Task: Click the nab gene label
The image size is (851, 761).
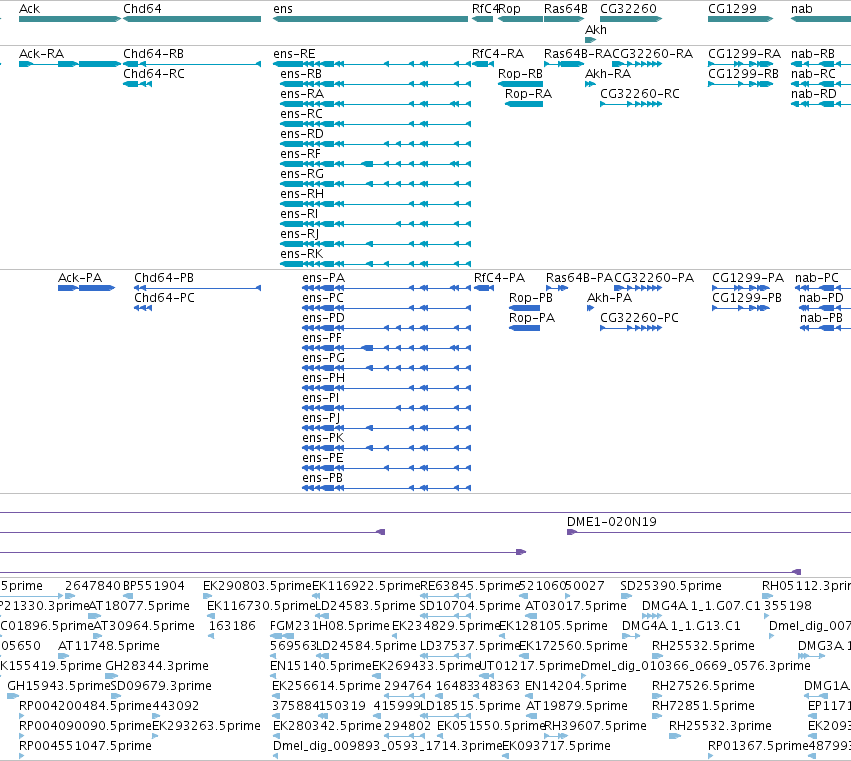Action: [802, 9]
